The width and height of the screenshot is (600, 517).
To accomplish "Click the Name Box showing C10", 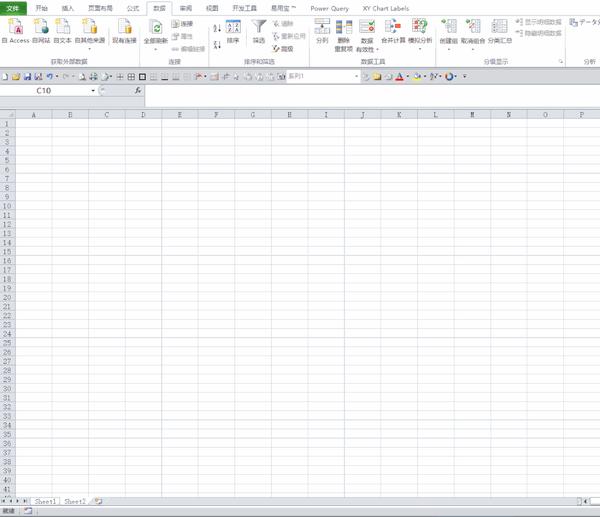I will click(x=45, y=91).
